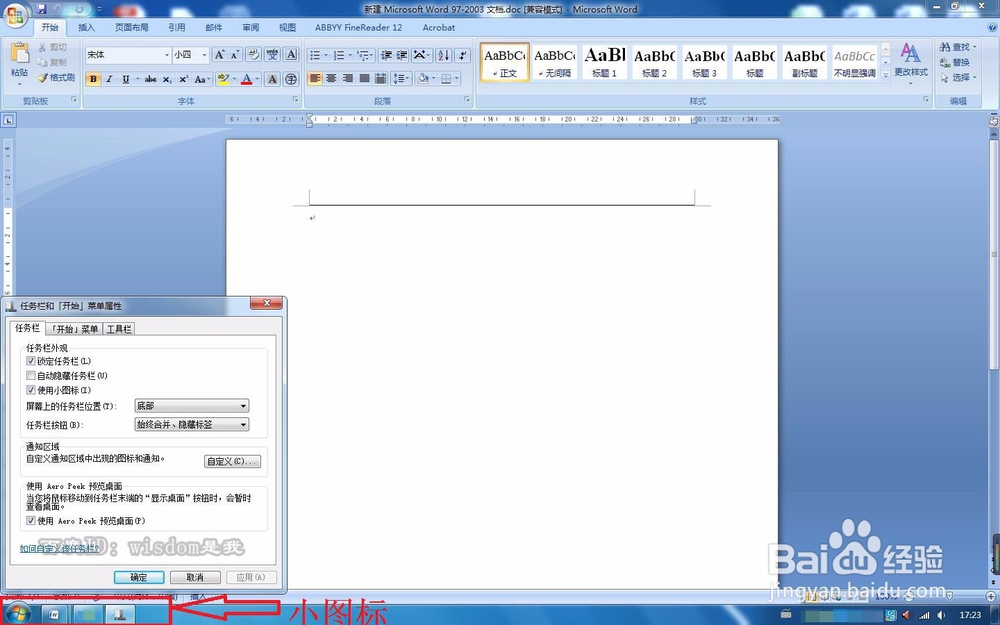Screen dimensions: 1000x625
Task: Click the paragraph shading paint bucket
Action: pos(422,78)
